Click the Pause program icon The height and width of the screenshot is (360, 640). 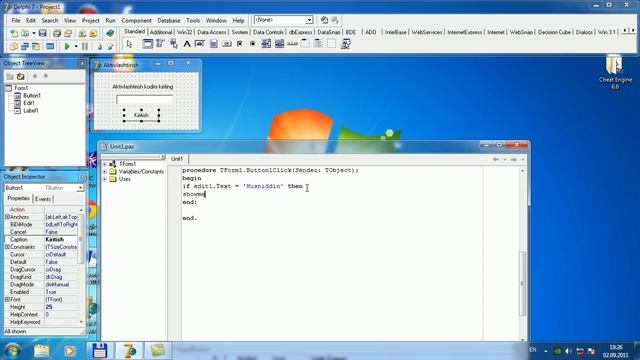click(x=85, y=46)
